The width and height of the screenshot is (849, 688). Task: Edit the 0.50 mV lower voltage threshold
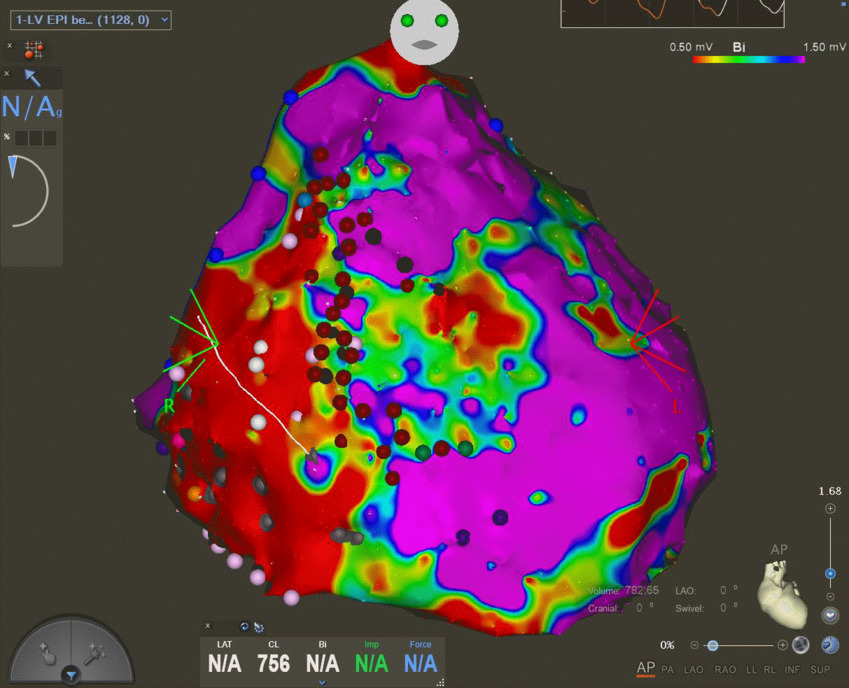tap(691, 47)
